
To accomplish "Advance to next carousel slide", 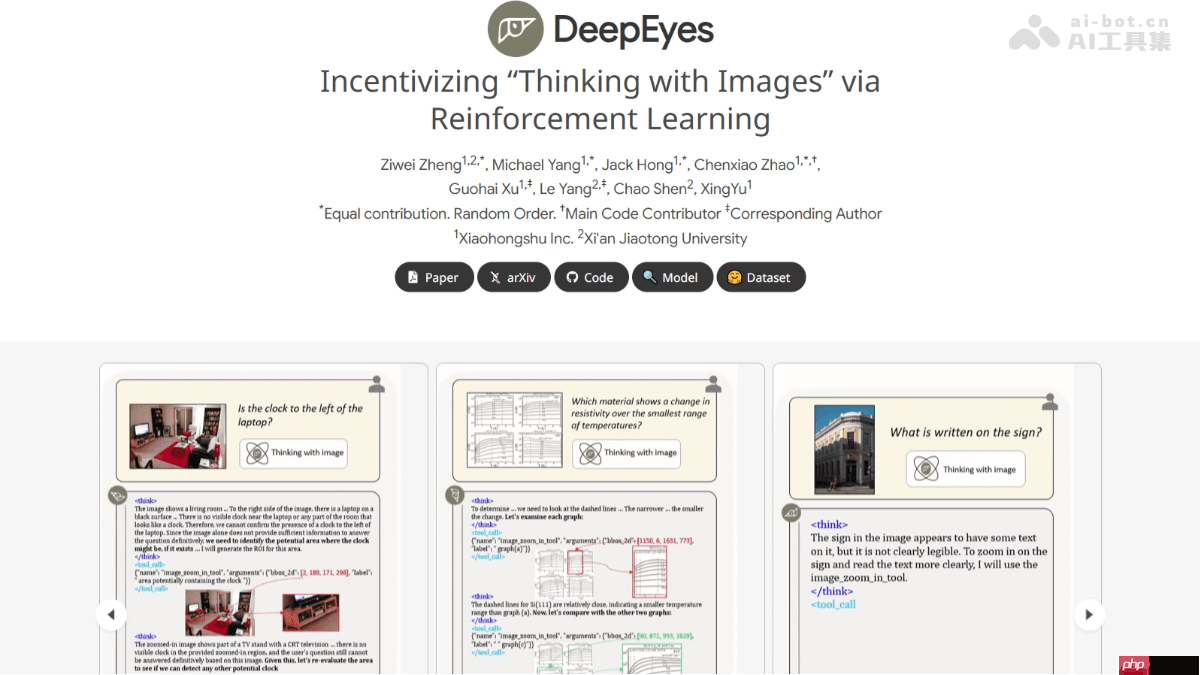I will pyautogui.click(x=1089, y=614).
